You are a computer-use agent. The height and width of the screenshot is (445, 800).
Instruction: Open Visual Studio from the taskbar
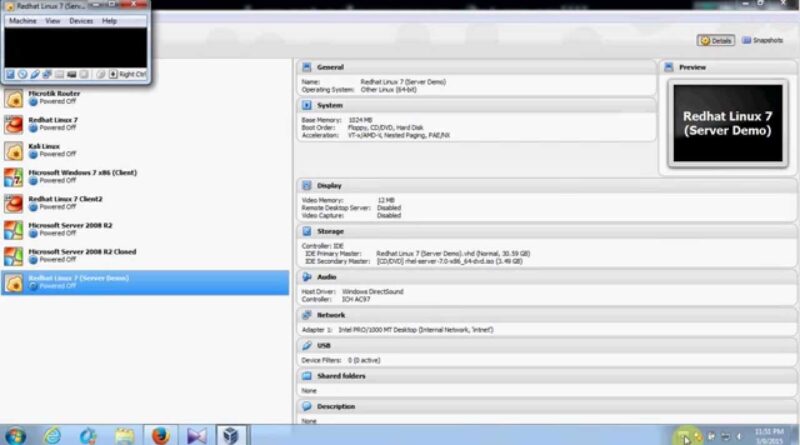(196, 435)
